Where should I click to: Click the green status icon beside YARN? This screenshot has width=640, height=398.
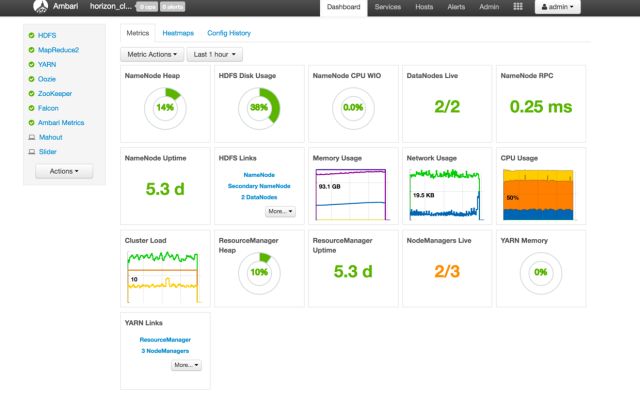[x=31, y=64]
